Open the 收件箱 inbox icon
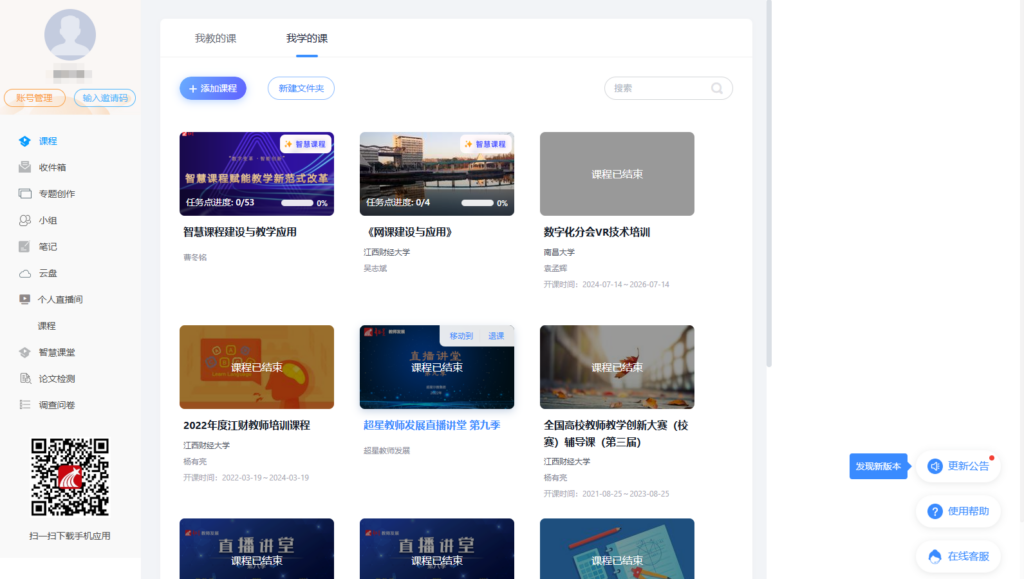The height and width of the screenshot is (579, 1024). tap(25, 167)
